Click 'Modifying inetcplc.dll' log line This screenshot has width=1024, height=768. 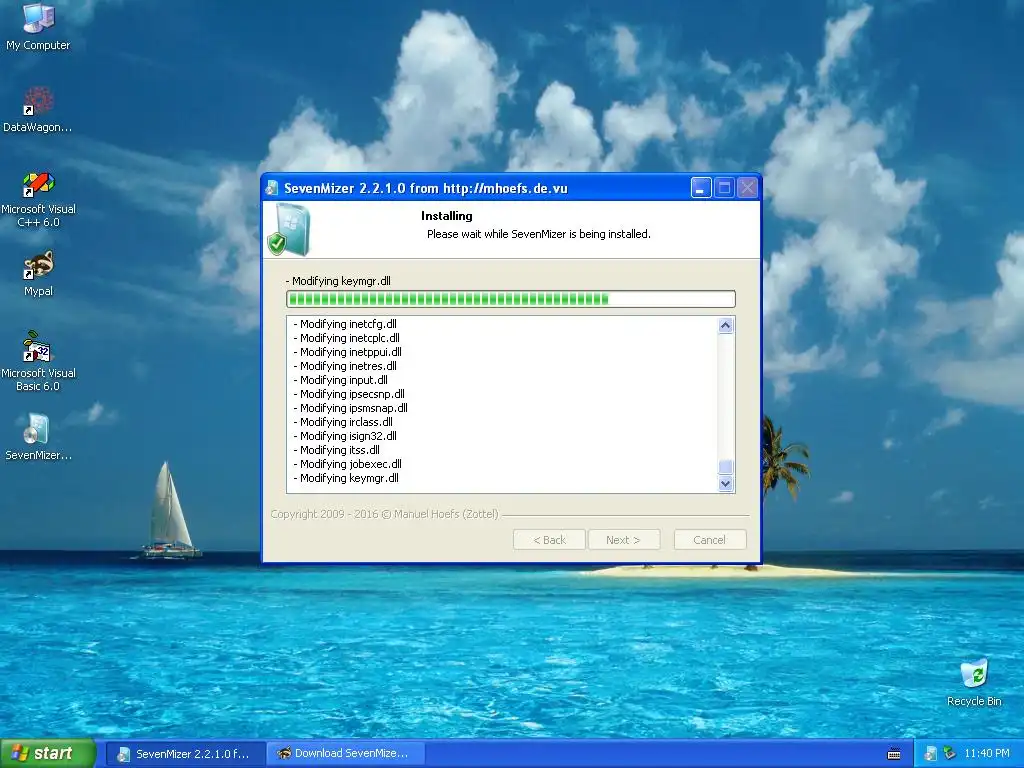pyautogui.click(x=346, y=338)
